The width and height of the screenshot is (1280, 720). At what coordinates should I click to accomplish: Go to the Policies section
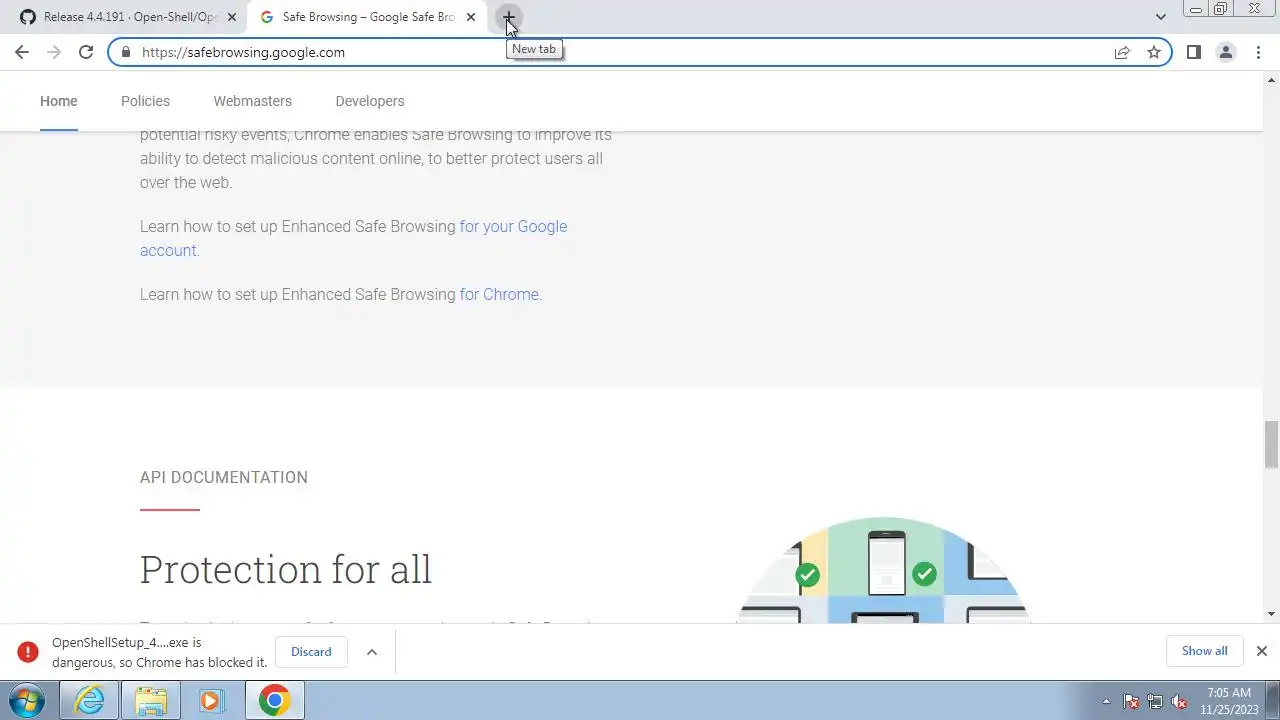coord(145,101)
